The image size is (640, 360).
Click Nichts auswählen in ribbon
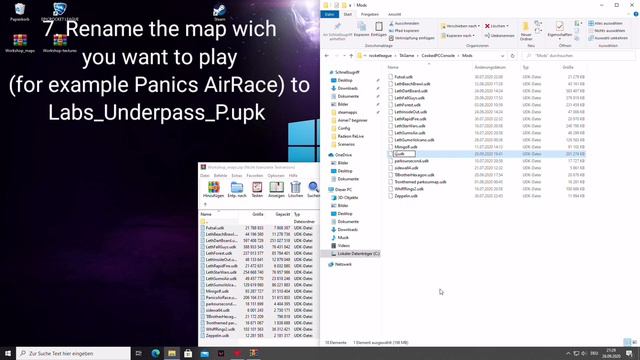pos(607,31)
